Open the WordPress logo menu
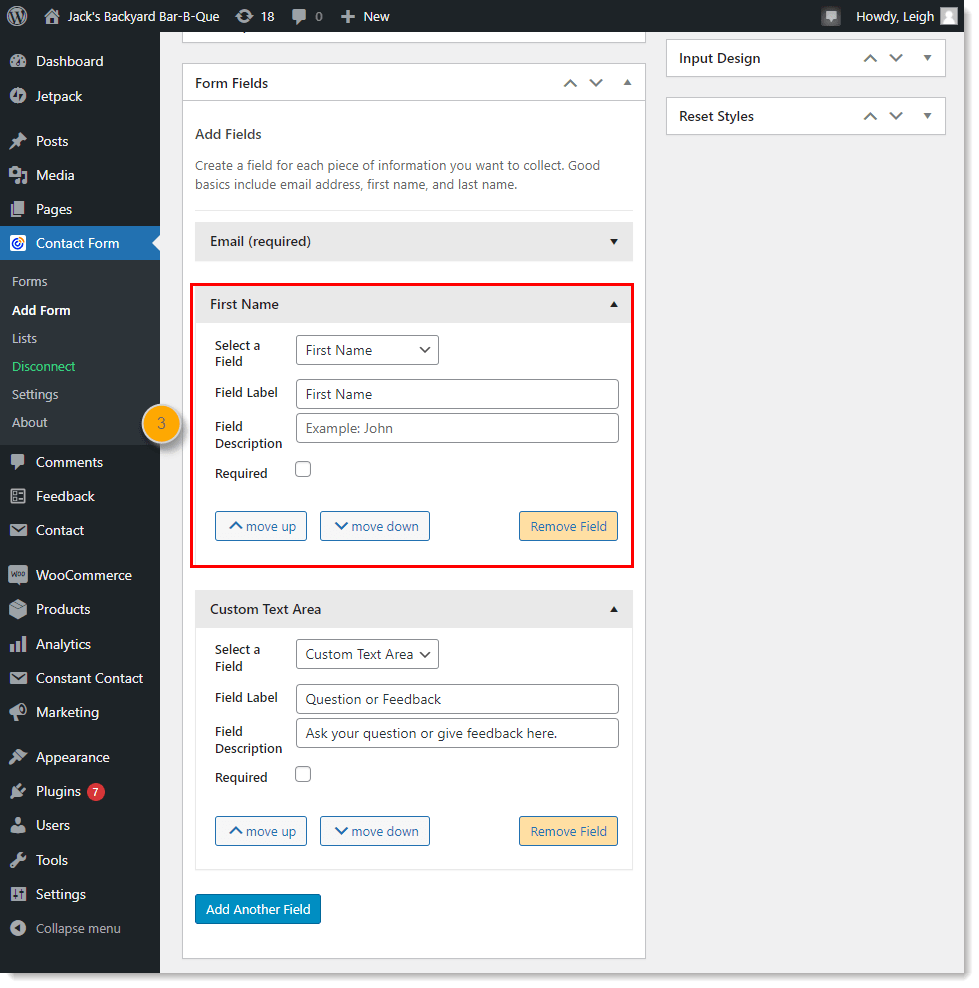The width and height of the screenshot is (979, 988). click(15, 15)
